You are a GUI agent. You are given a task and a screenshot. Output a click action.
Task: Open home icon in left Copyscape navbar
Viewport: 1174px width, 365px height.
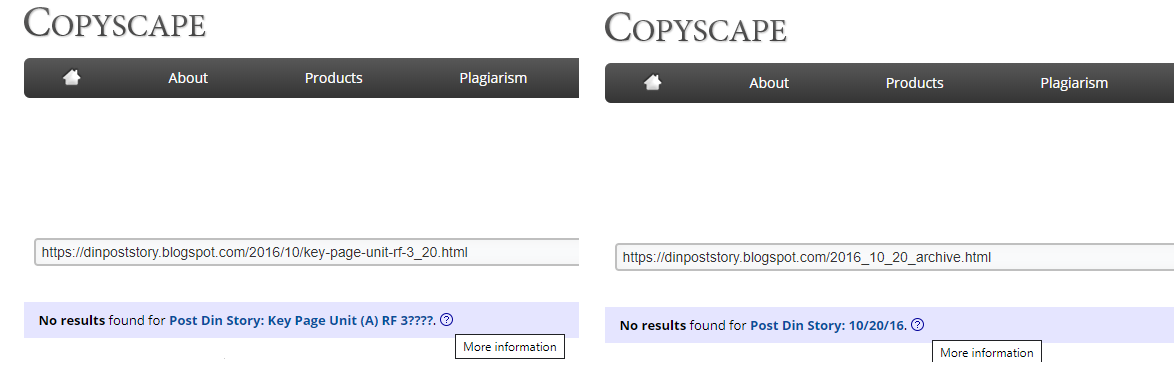(x=72, y=77)
